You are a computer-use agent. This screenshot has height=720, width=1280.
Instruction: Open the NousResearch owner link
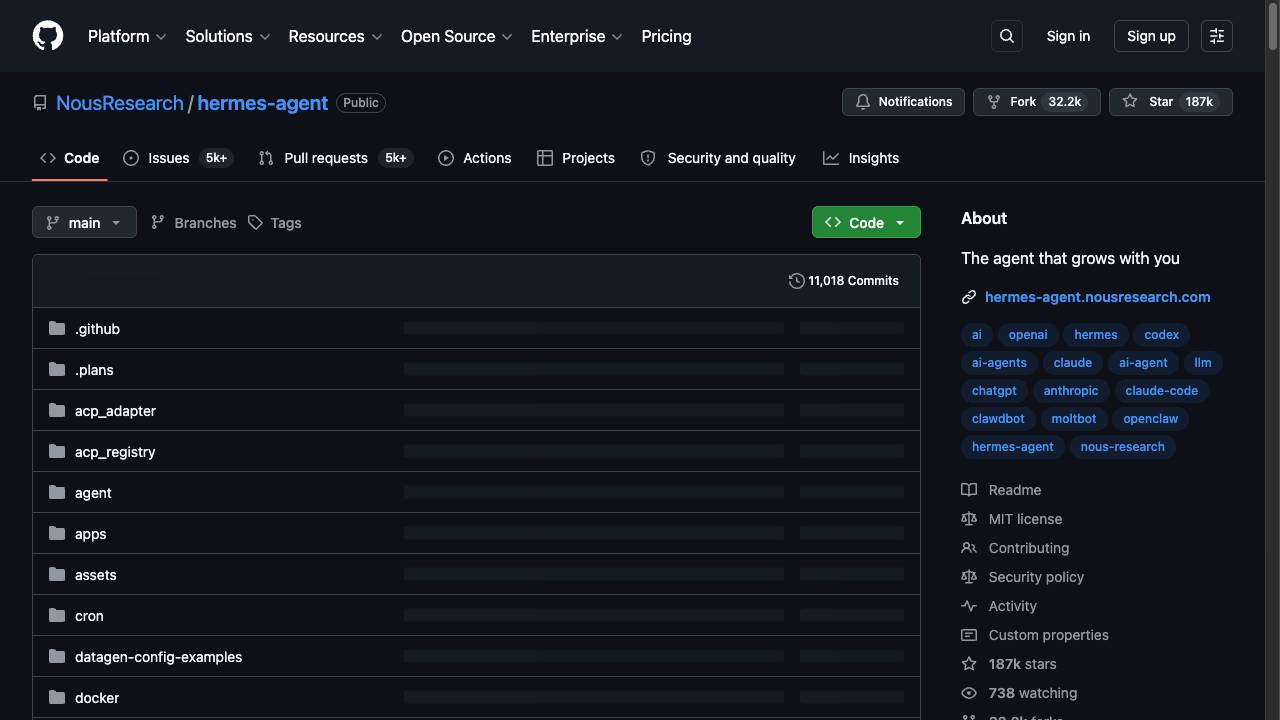click(120, 103)
